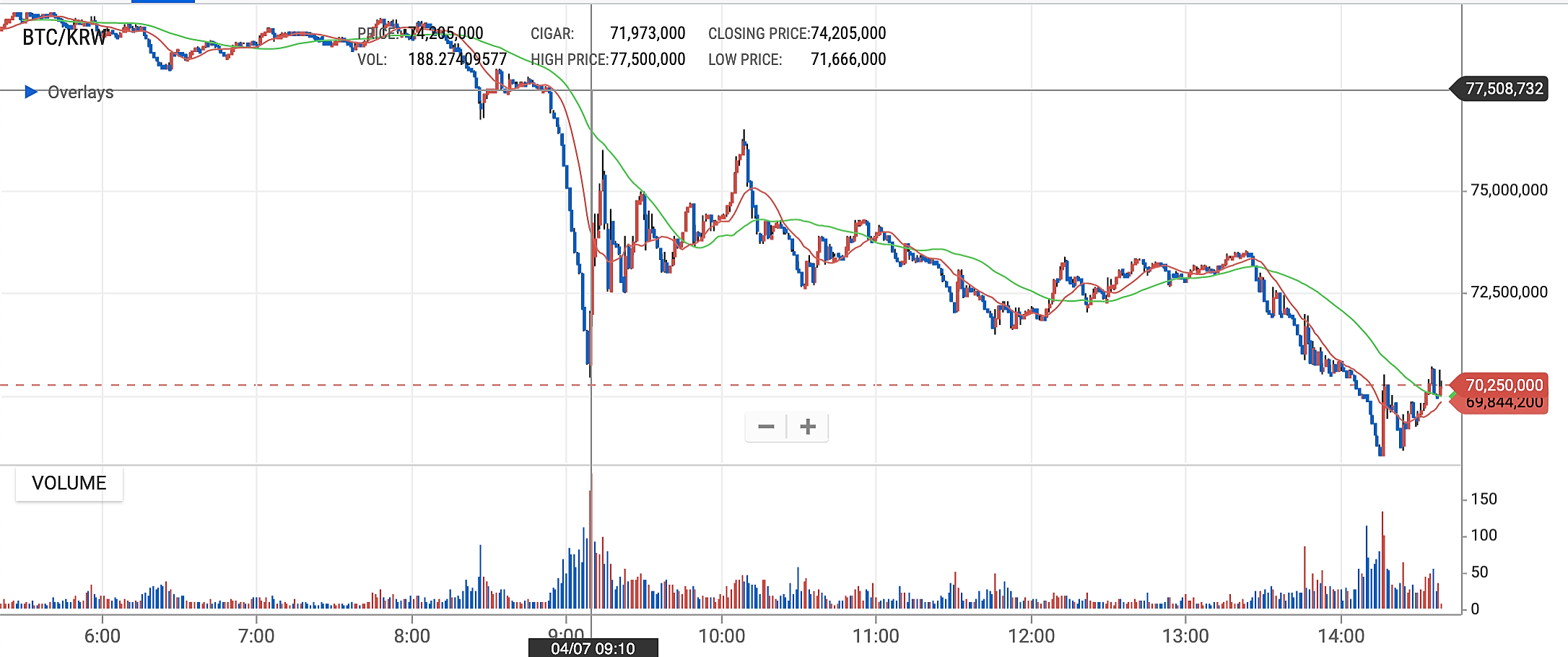Click the BTC/KRW chart title
The width and height of the screenshot is (1568, 657).
click(64, 38)
